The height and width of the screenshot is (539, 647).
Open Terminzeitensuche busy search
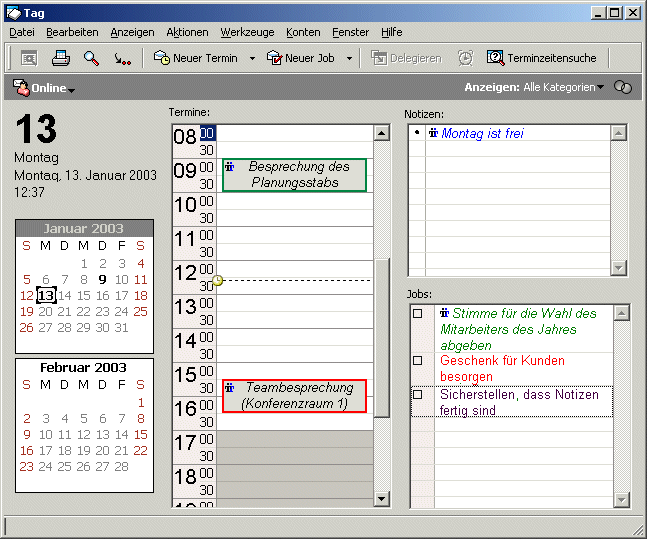point(541,58)
